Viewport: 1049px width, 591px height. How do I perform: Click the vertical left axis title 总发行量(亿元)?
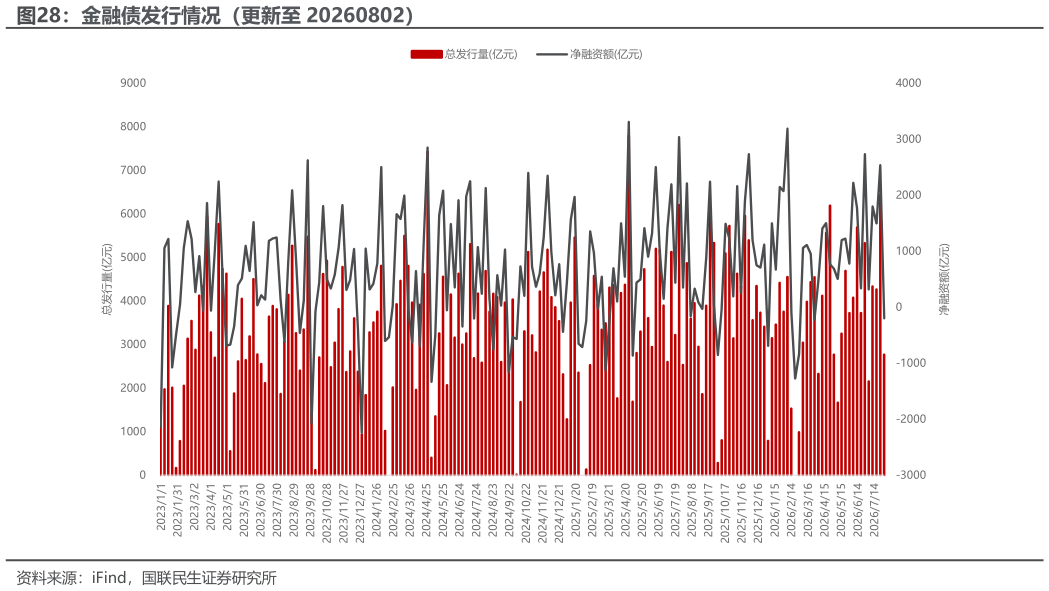click(107, 279)
